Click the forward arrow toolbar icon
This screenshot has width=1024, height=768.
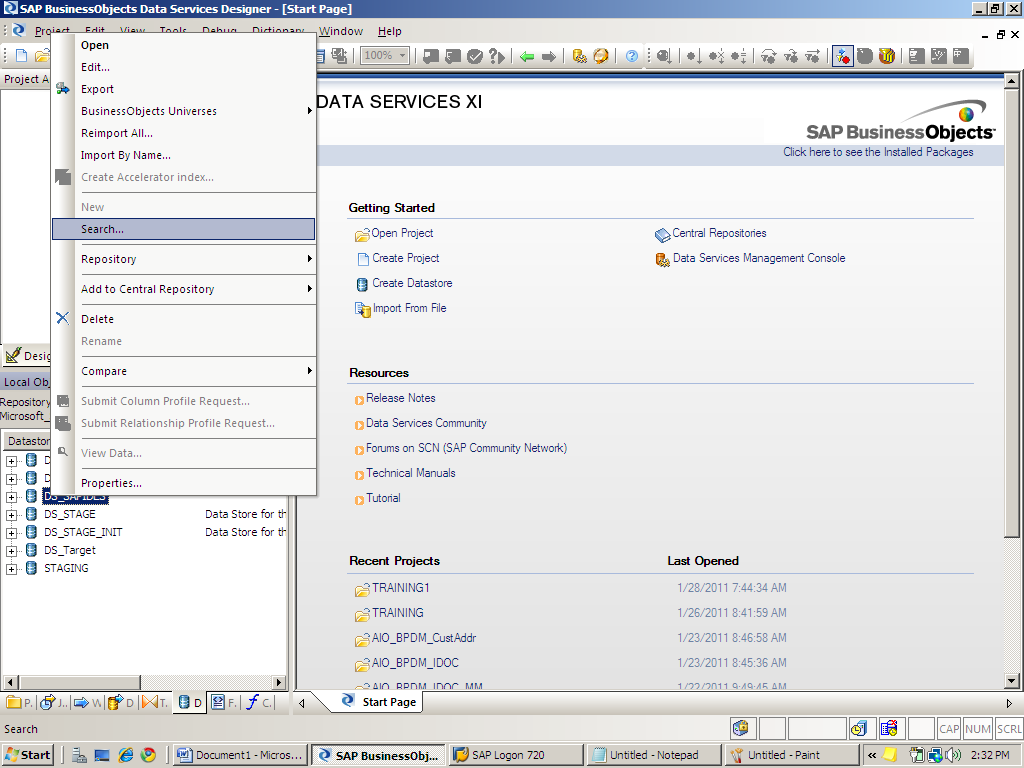pos(549,57)
